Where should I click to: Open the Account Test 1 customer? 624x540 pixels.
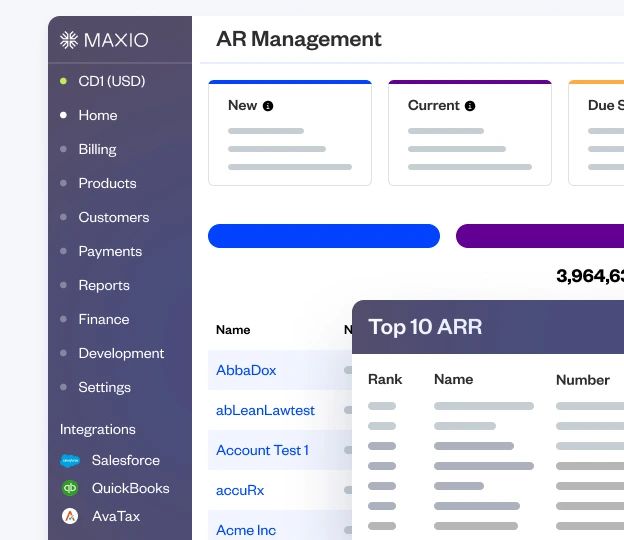pyautogui.click(x=262, y=450)
